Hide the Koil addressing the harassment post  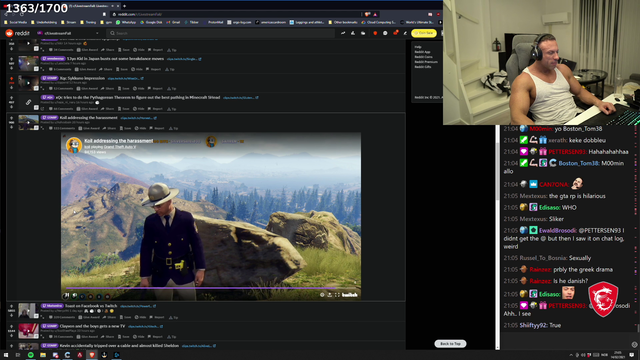point(141,128)
